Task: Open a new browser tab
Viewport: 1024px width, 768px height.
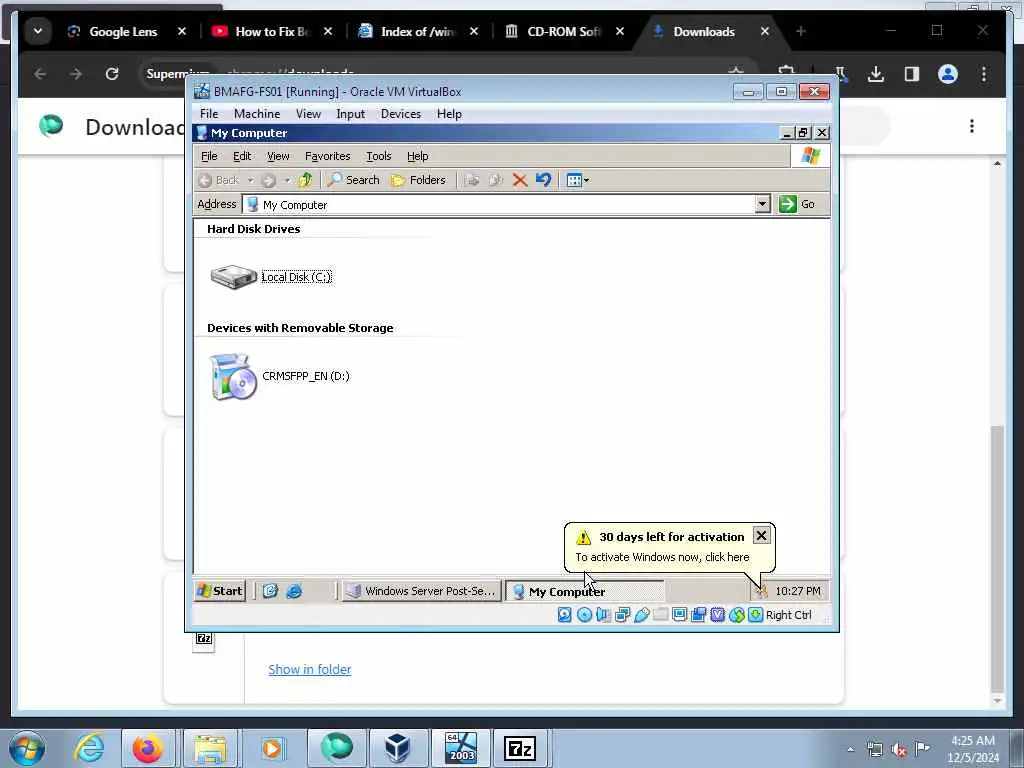Action: pos(801,31)
